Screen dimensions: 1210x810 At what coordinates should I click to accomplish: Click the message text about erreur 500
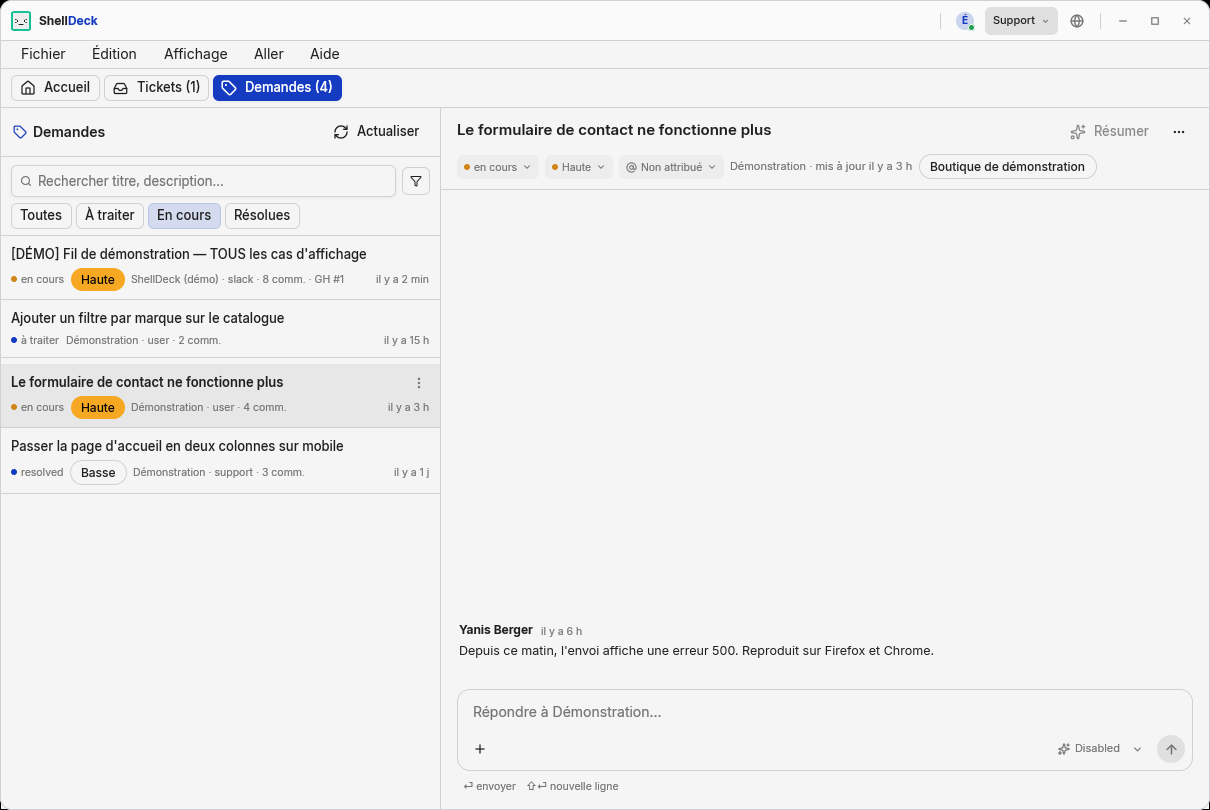(696, 651)
